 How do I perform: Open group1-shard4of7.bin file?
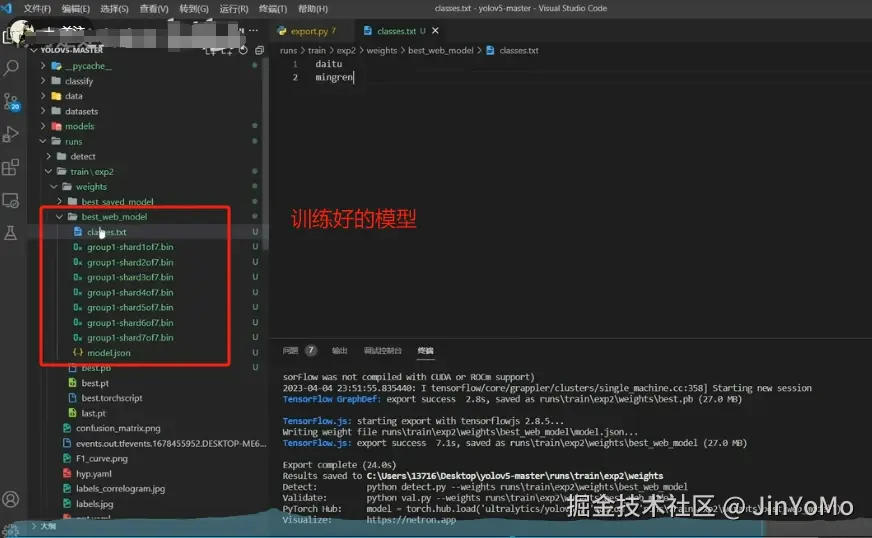tap(130, 292)
